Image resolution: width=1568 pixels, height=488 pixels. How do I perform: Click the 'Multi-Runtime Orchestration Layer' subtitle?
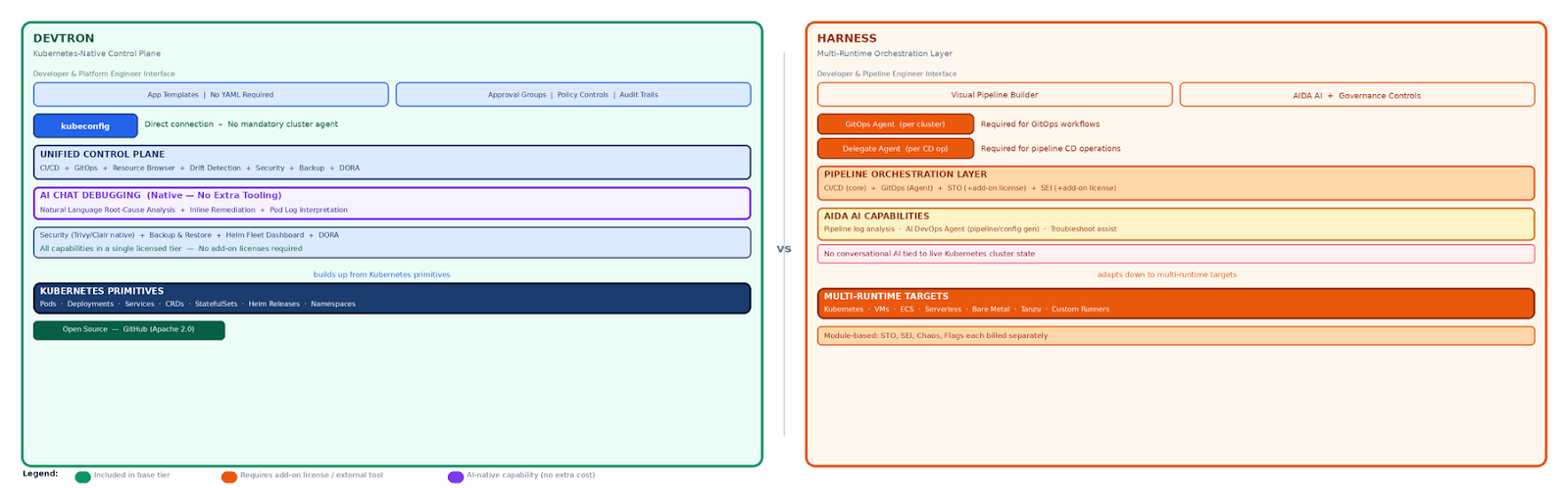click(885, 54)
